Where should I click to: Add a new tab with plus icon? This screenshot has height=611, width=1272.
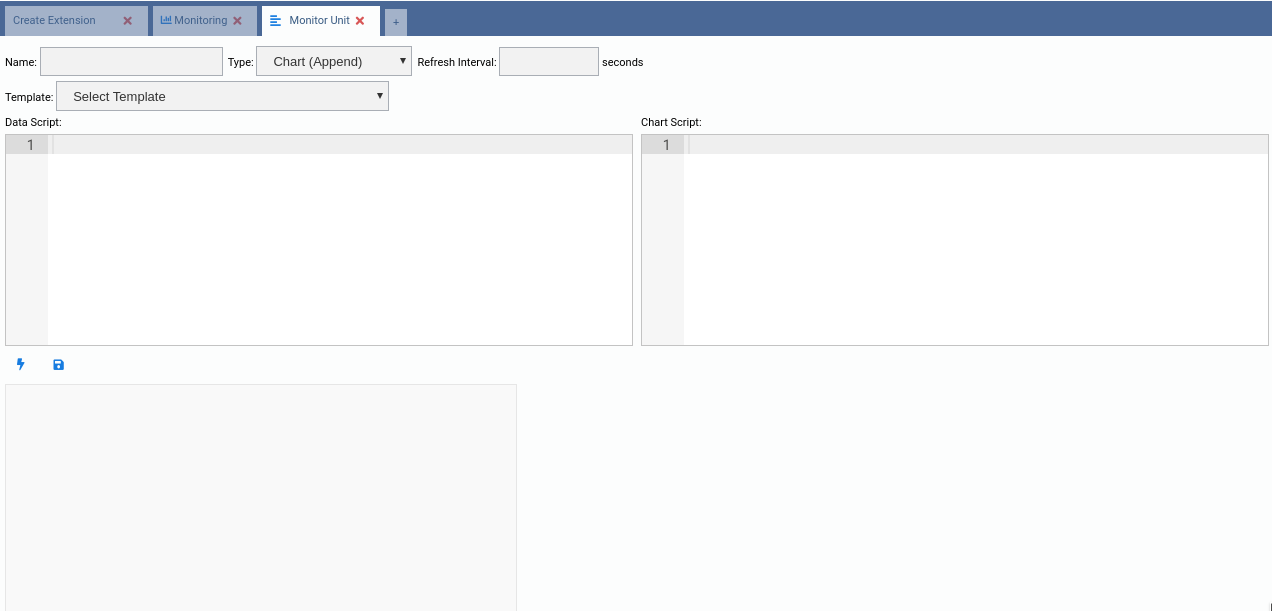(x=396, y=22)
